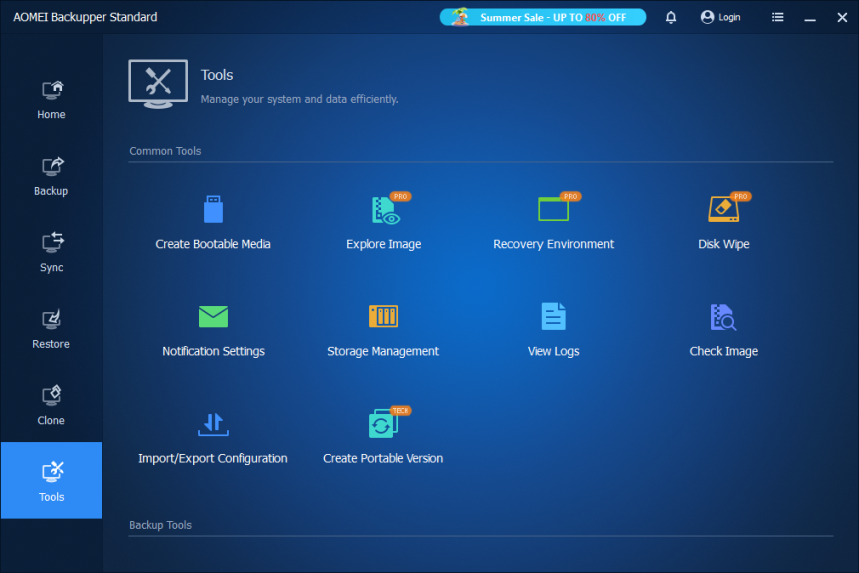The width and height of the screenshot is (859, 573).
Task: Click the Login button
Action: click(x=721, y=17)
